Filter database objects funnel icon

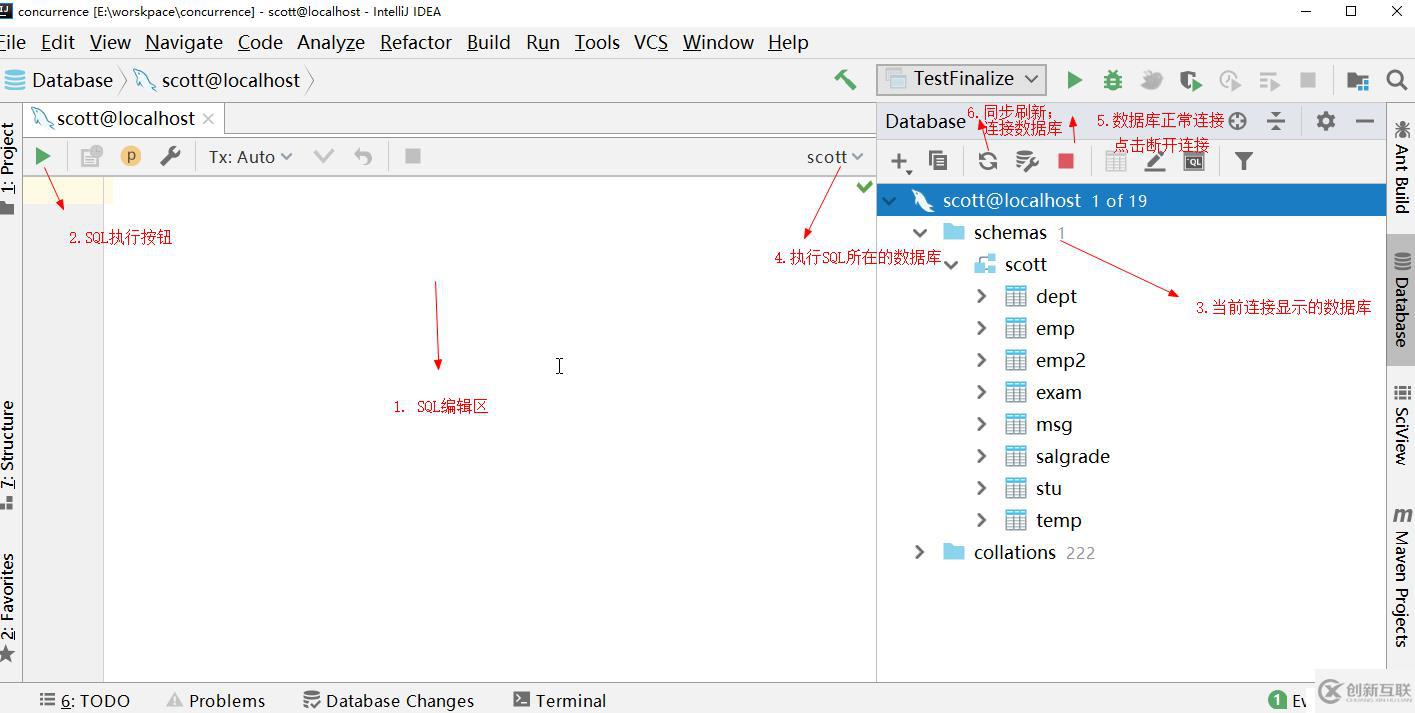[x=1243, y=161]
